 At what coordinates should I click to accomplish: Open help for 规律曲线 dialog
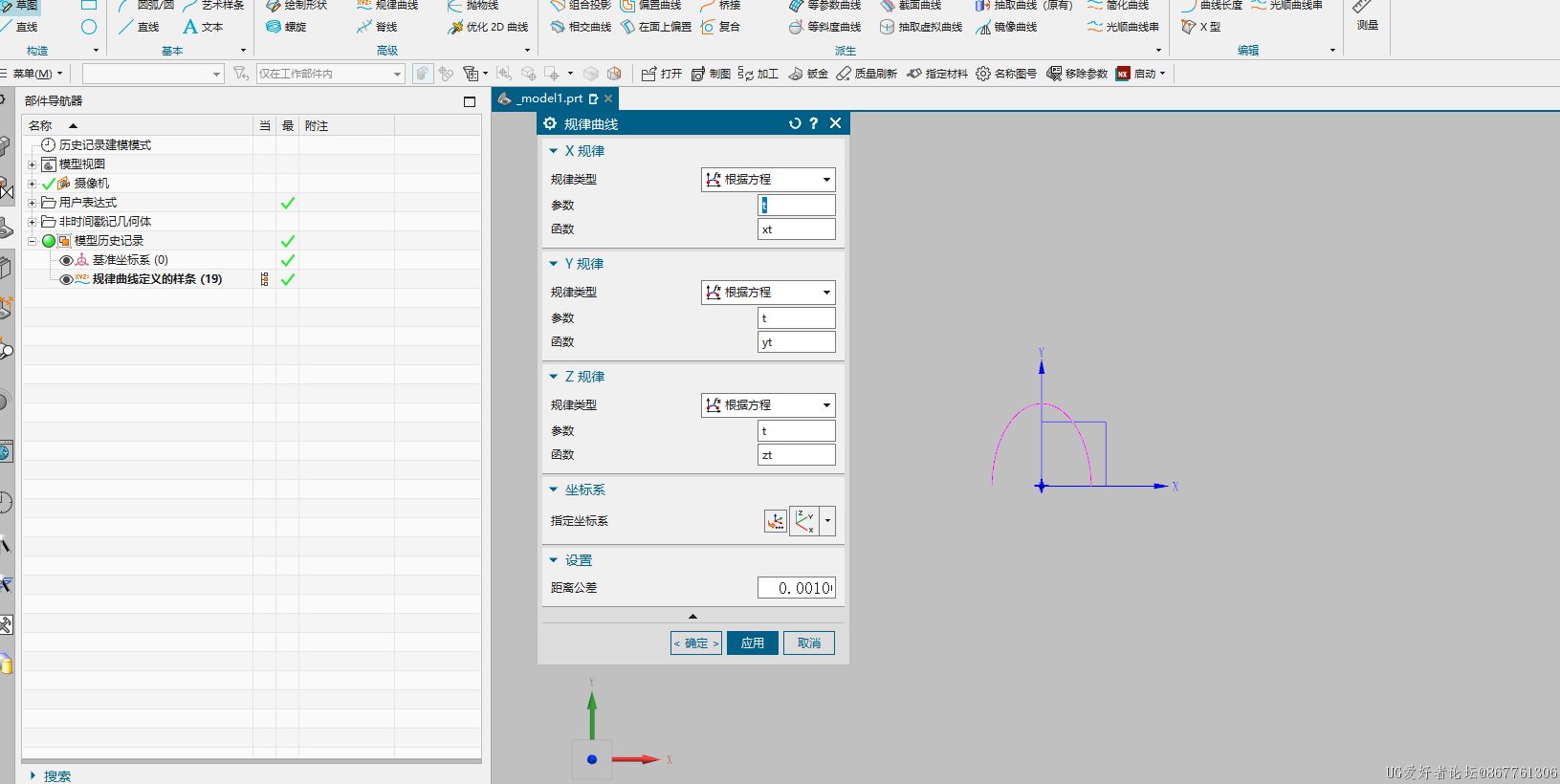click(814, 123)
